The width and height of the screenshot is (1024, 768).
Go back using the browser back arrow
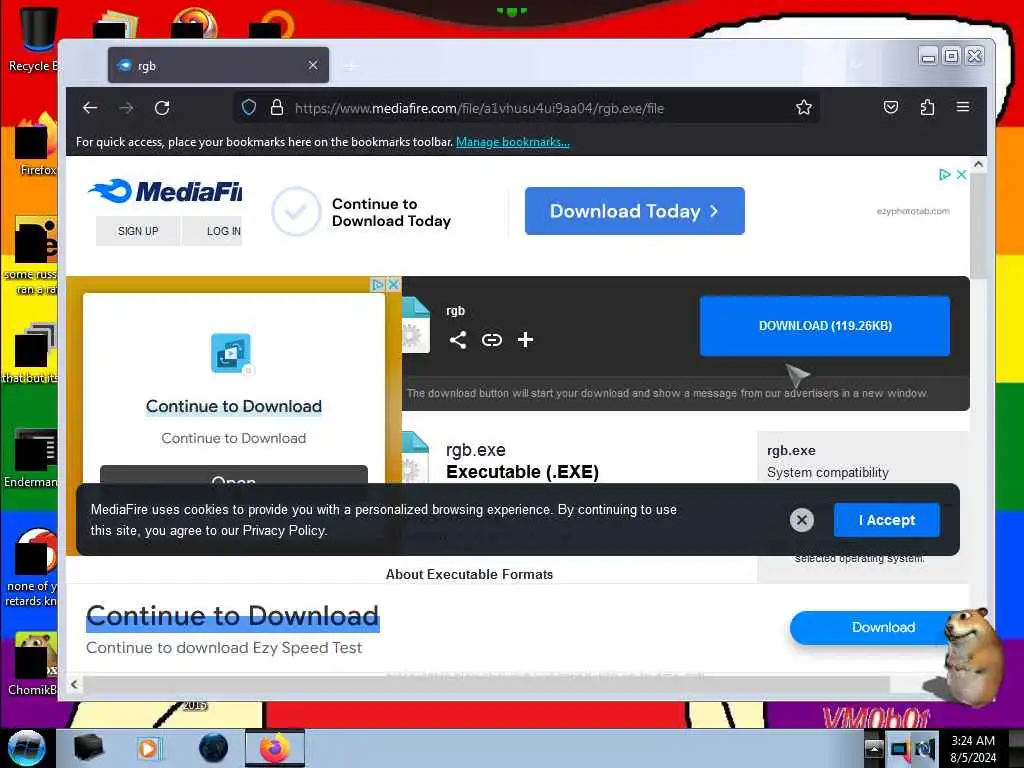90,108
